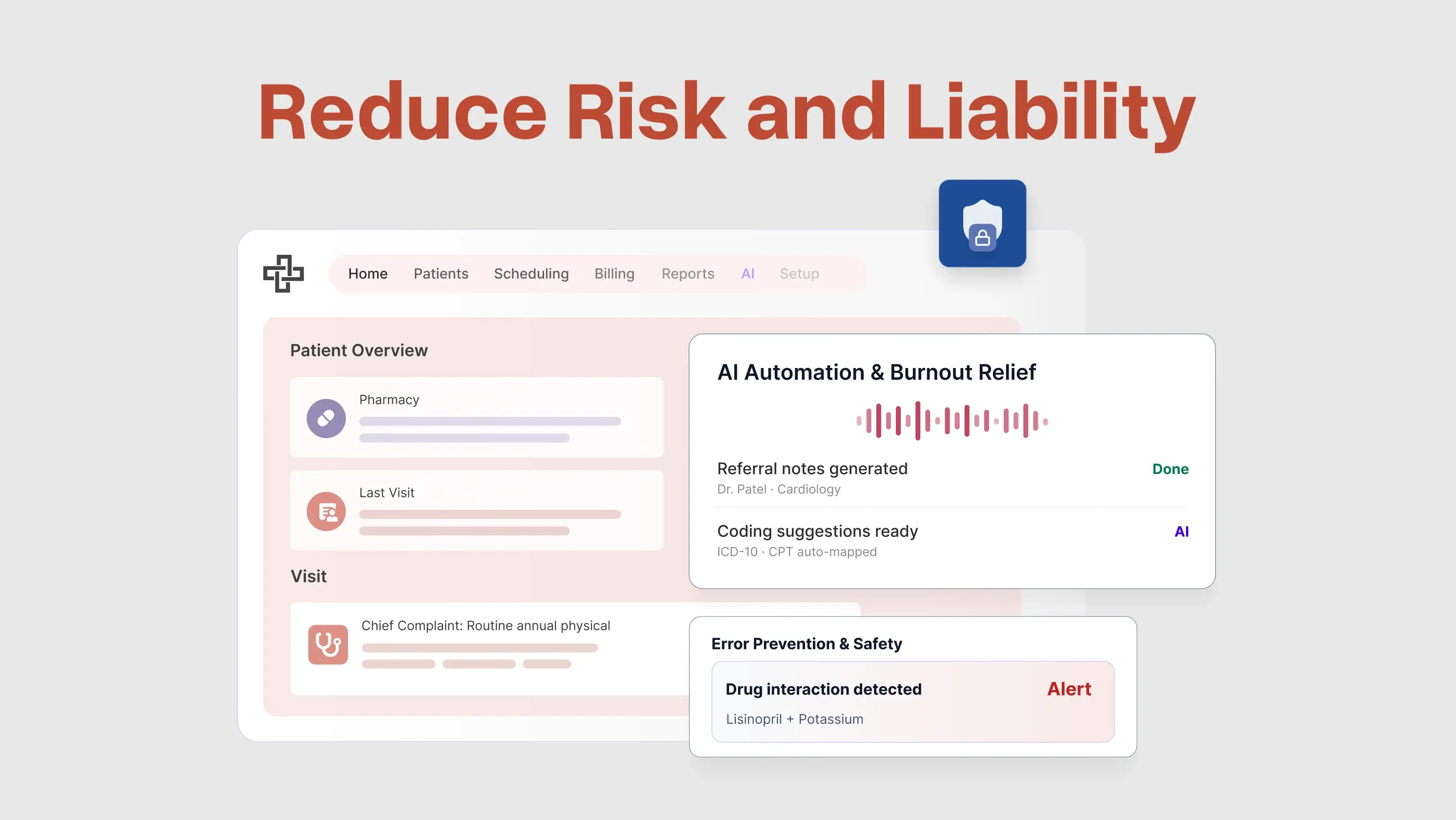Select the Done status indicator for referral notes
The image size is (1456, 820).
[x=1170, y=468]
